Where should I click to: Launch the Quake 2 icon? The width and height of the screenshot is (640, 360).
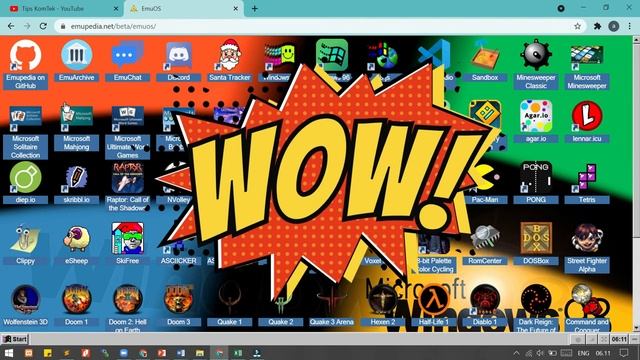pos(280,305)
